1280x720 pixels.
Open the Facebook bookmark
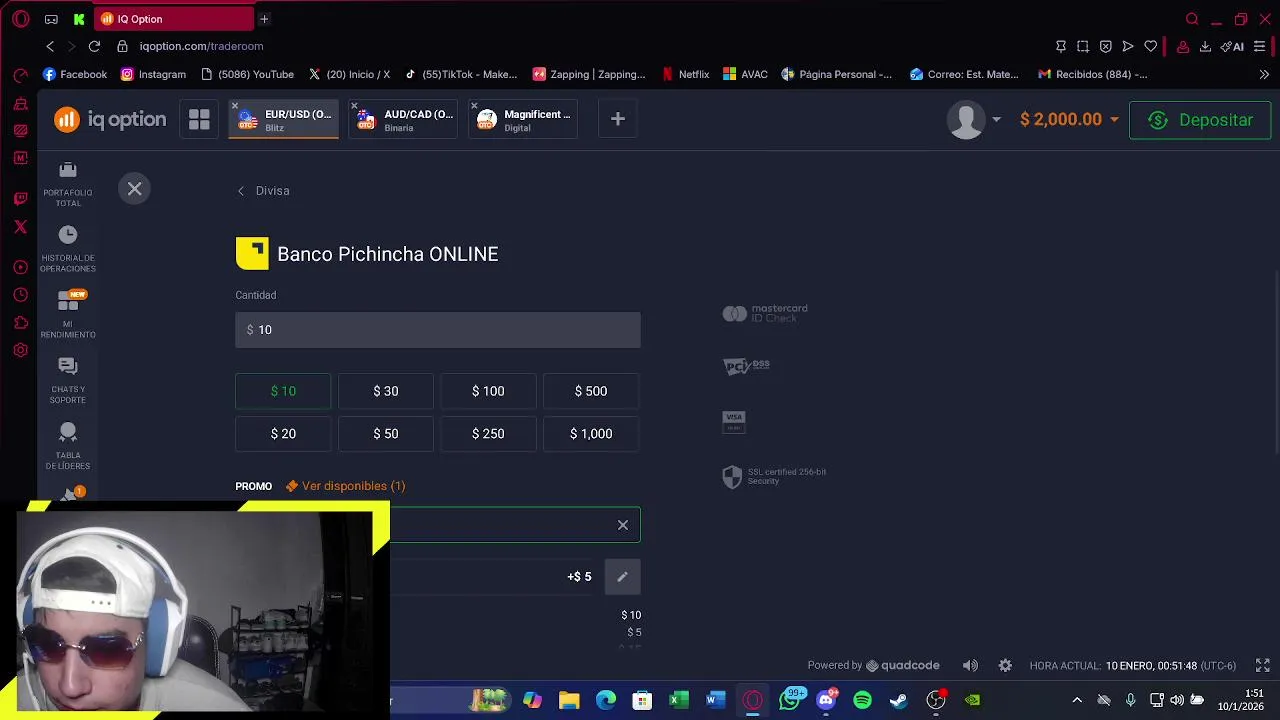75,74
